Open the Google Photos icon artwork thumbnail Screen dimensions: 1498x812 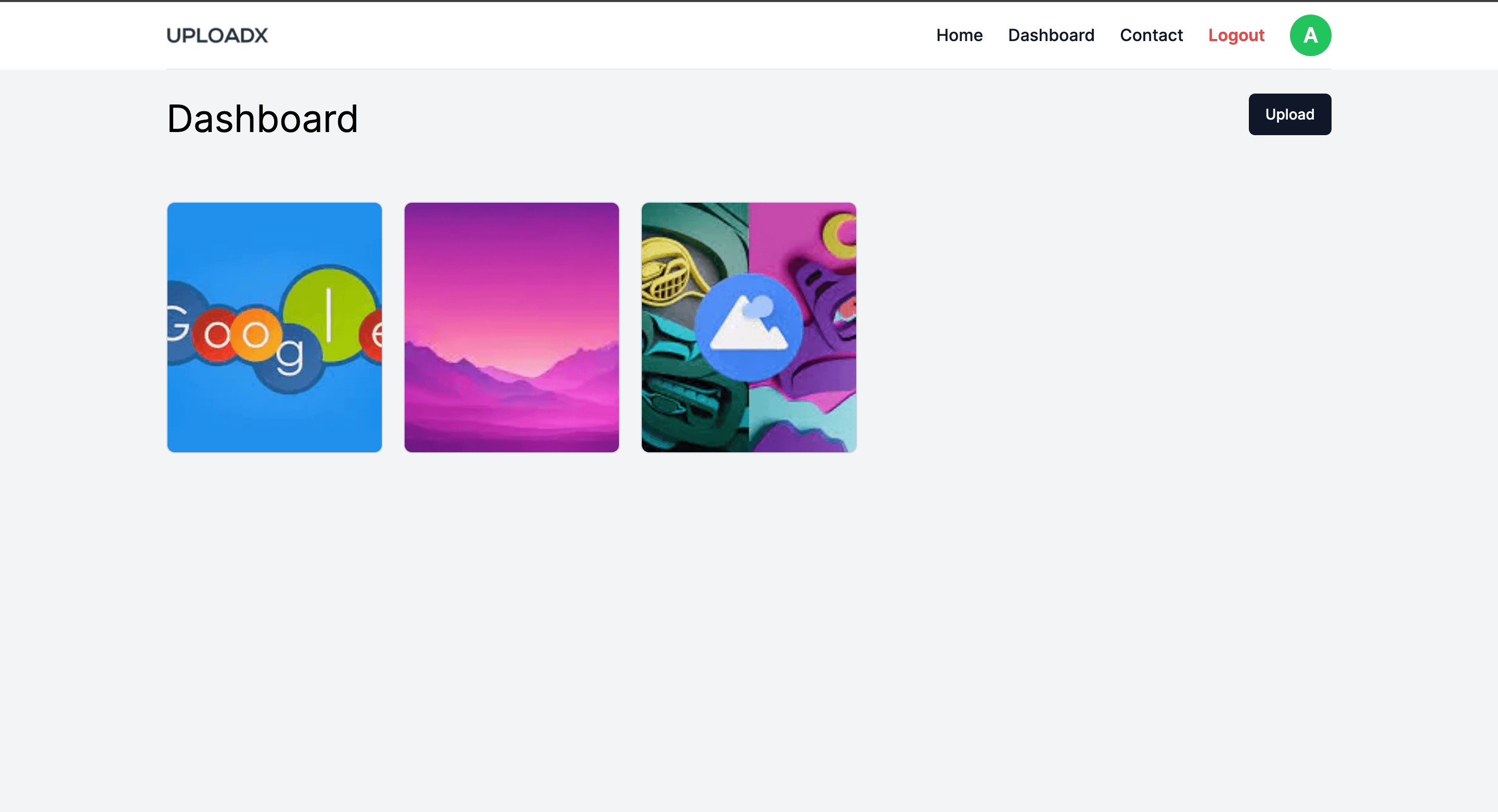pyautogui.click(x=748, y=327)
